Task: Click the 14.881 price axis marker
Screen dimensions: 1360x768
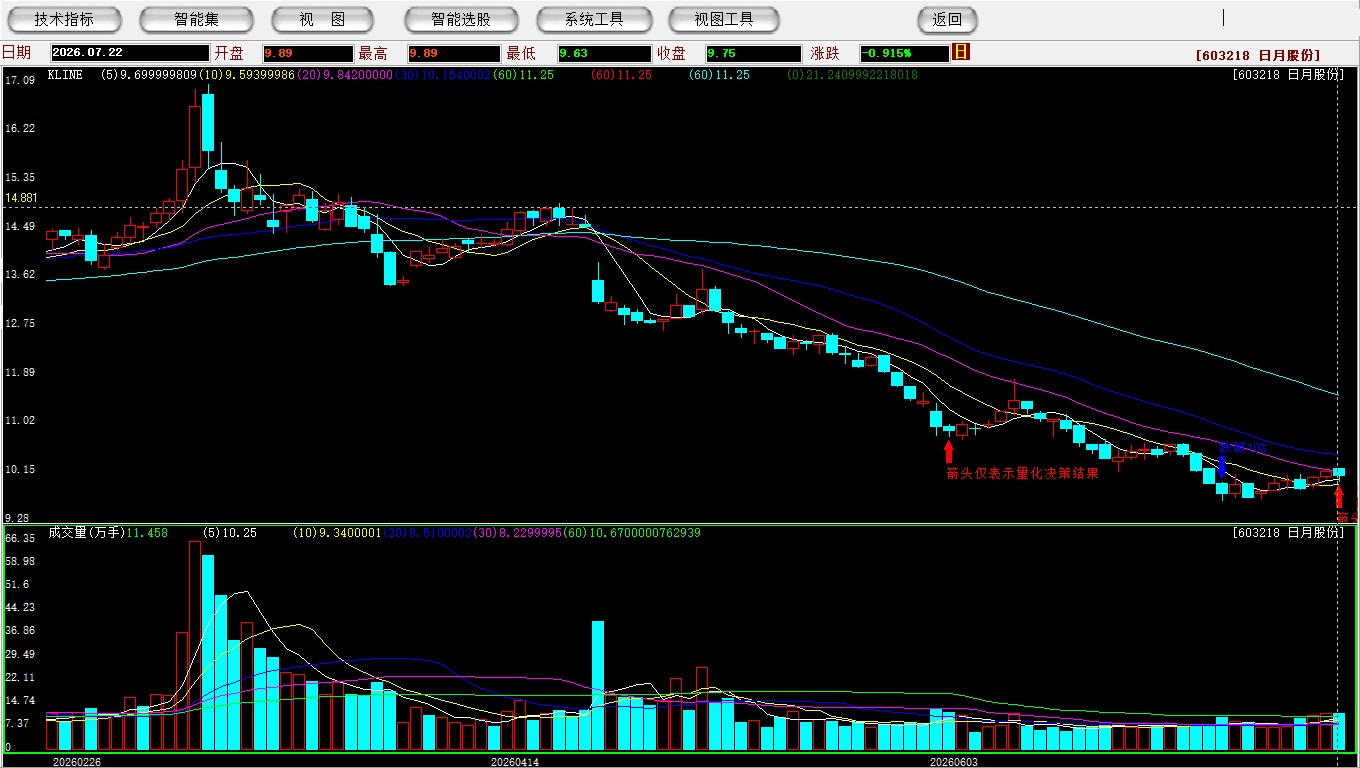Action: coord(21,198)
